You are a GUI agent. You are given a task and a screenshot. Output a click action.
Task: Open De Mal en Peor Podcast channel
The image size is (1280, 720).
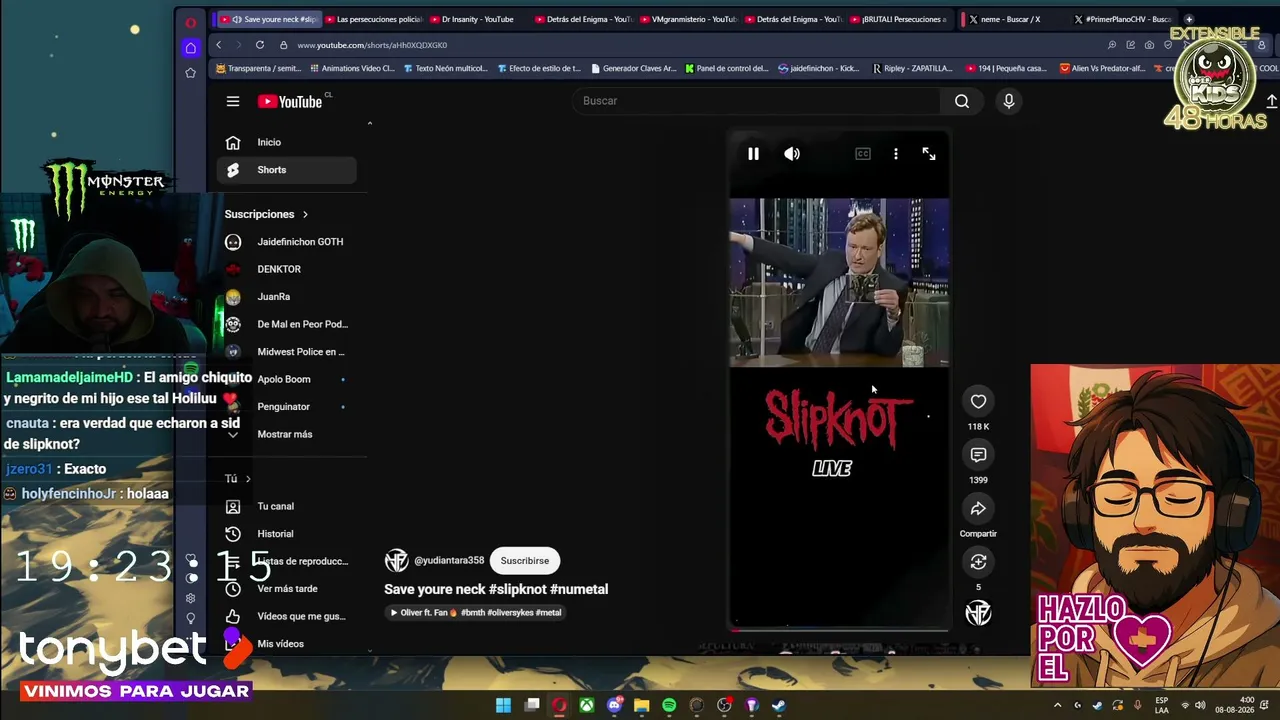(289, 324)
